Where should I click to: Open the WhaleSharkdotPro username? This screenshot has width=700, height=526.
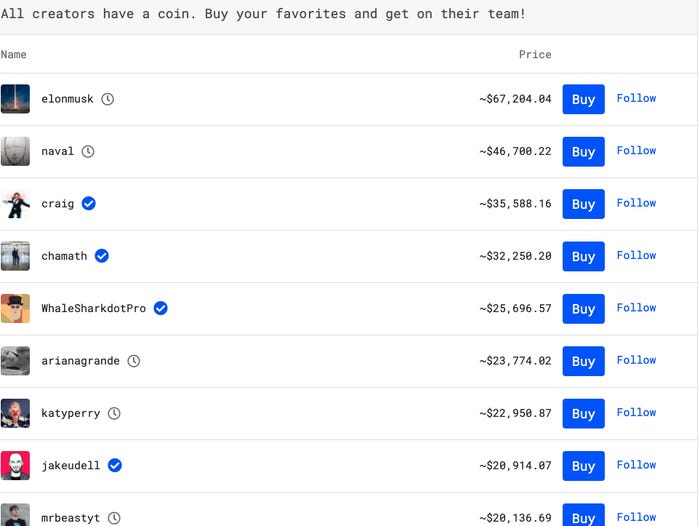pyautogui.click(x=94, y=309)
